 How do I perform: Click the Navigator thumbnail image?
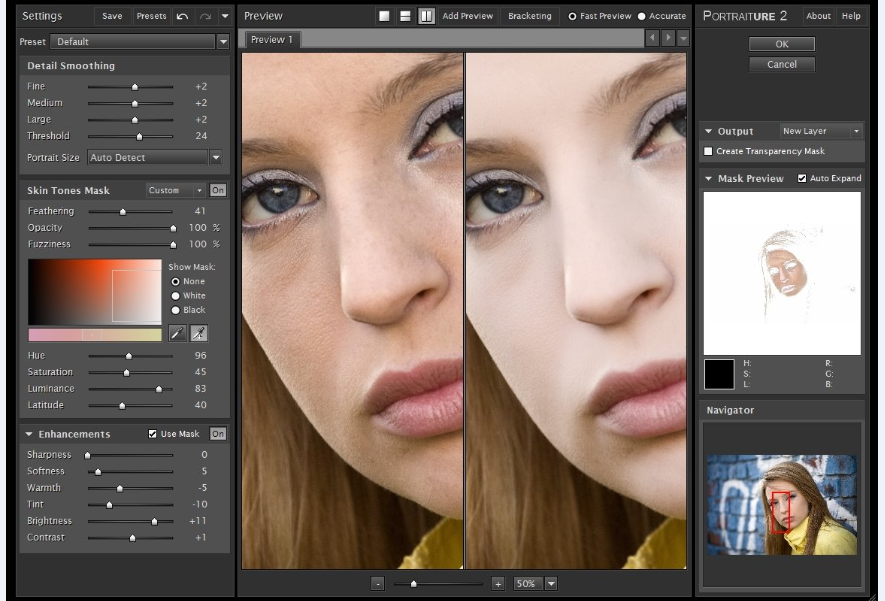[782, 505]
